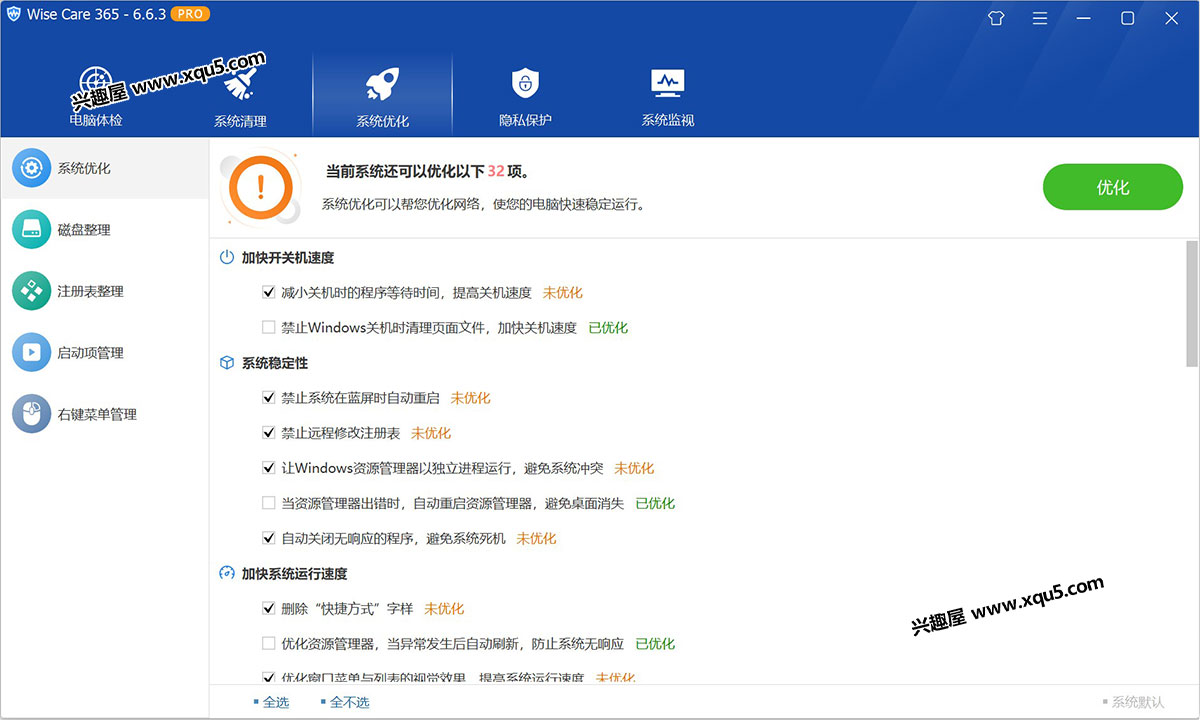This screenshot has width=1200, height=720.
Task: Click the 加快系统运行速度 section heading
Action: 295,574
